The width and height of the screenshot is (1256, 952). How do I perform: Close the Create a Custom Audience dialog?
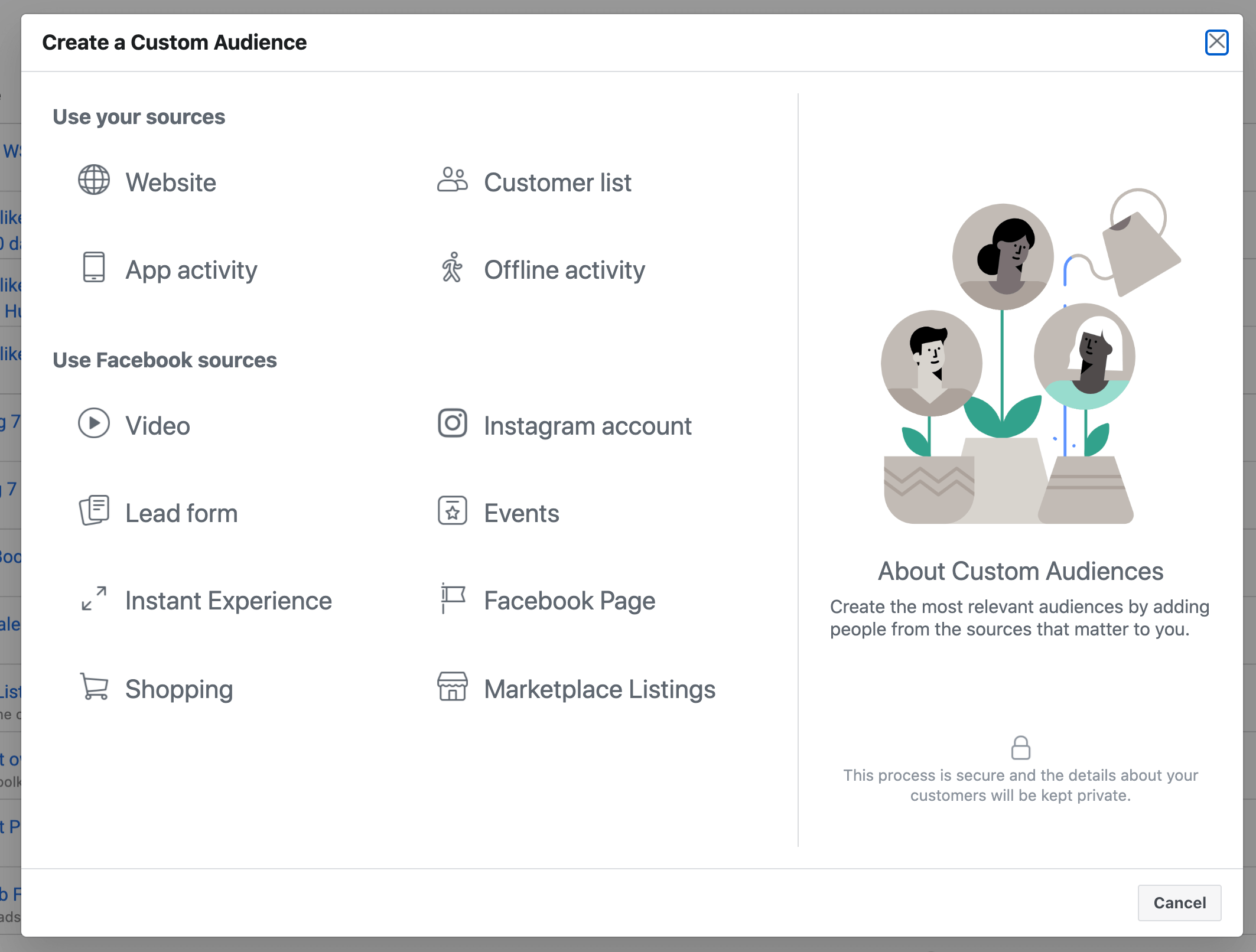[x=1216, y=42]
